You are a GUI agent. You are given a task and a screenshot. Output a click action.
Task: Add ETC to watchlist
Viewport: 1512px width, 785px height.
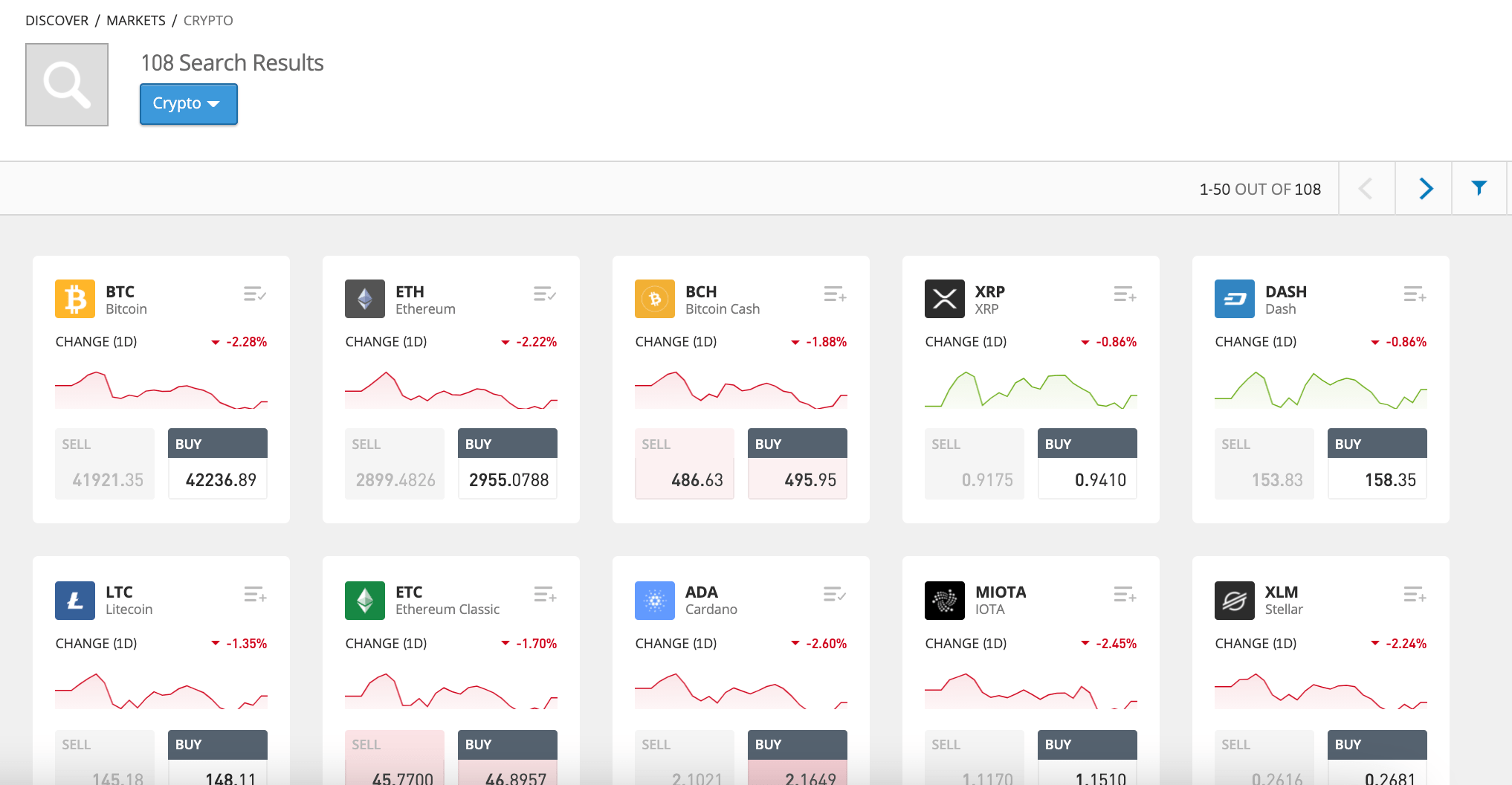[x=545, y=595]
